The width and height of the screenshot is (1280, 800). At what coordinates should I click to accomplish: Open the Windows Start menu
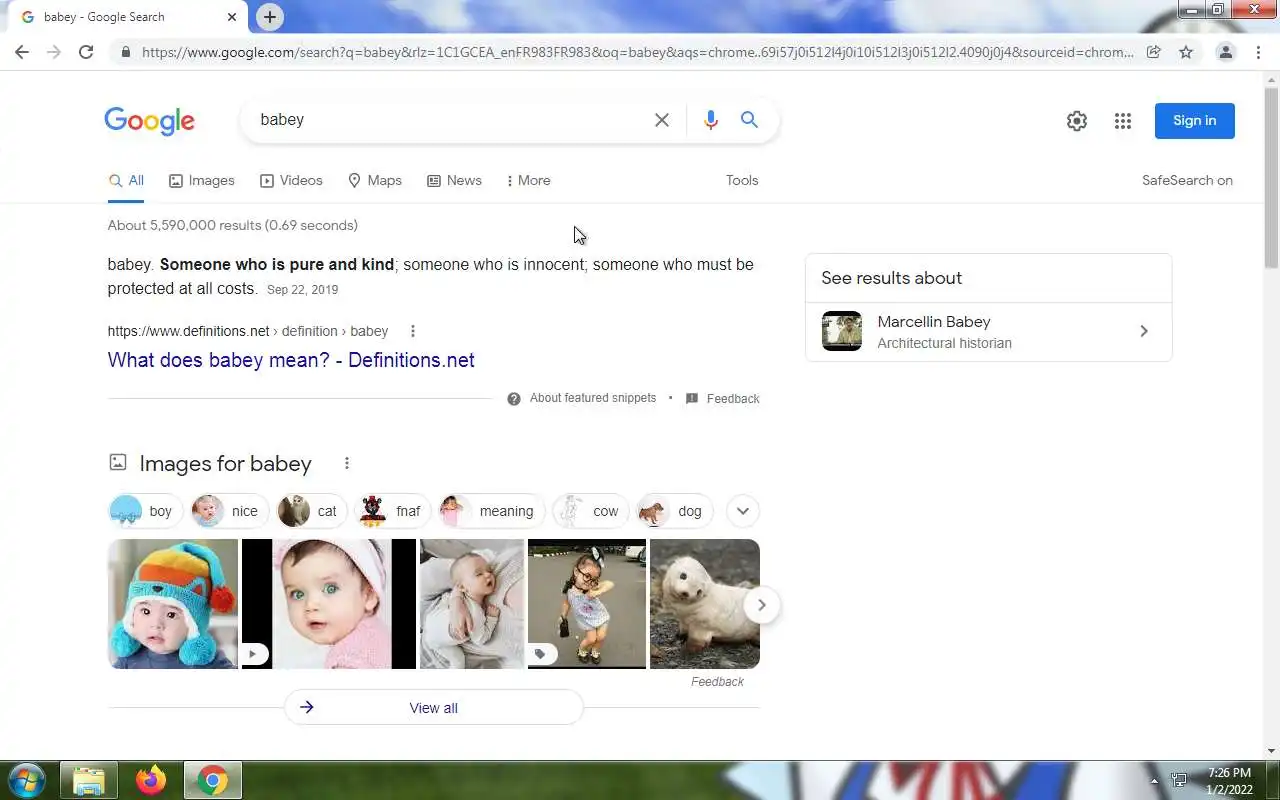click(x=26, y=780)
